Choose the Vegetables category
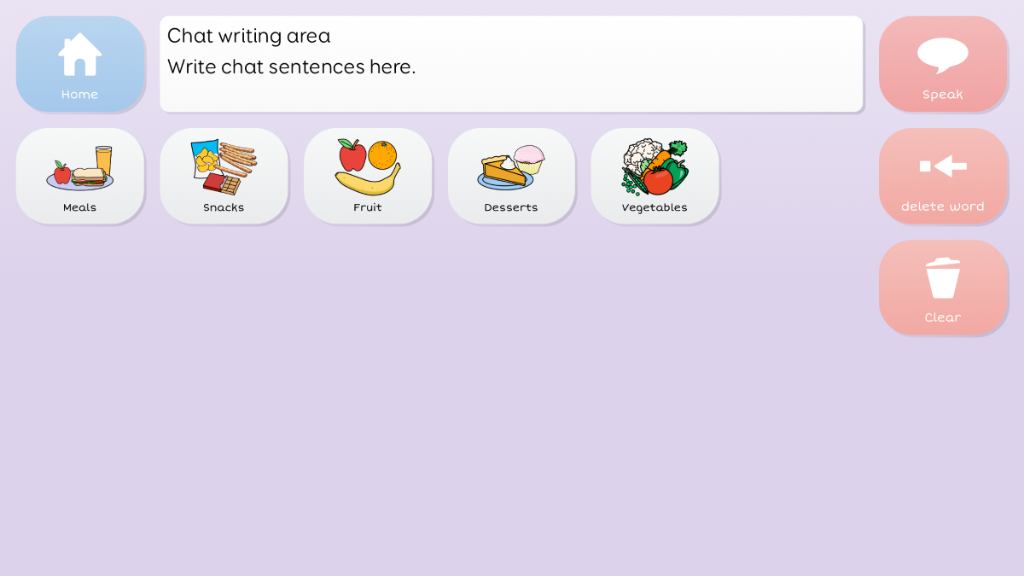The width and height of the screenshot is (1024, 576). (654, 176)
